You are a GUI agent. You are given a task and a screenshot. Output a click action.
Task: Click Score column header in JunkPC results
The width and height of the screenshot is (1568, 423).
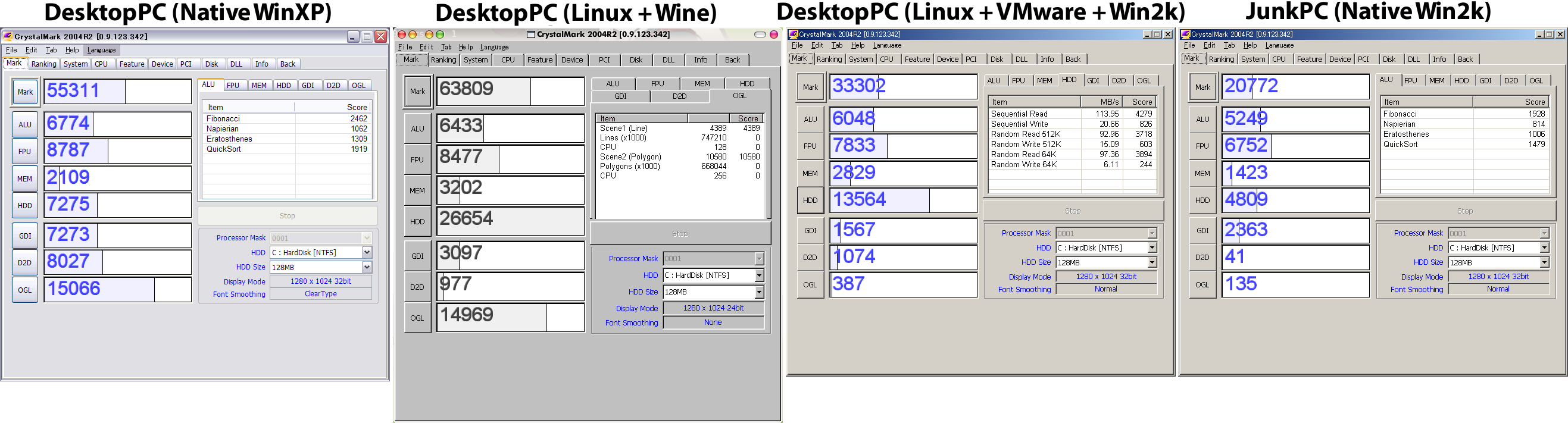(1510, 102)
